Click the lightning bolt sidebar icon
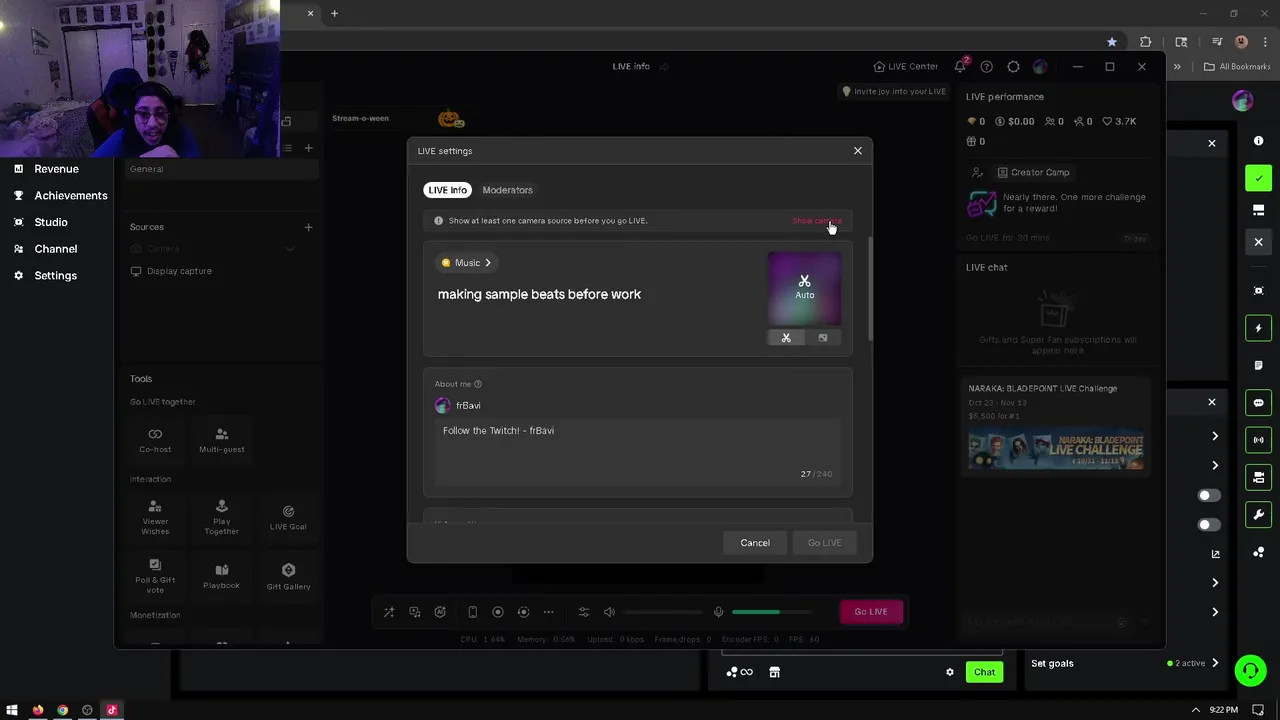 tap(1259, 328)
